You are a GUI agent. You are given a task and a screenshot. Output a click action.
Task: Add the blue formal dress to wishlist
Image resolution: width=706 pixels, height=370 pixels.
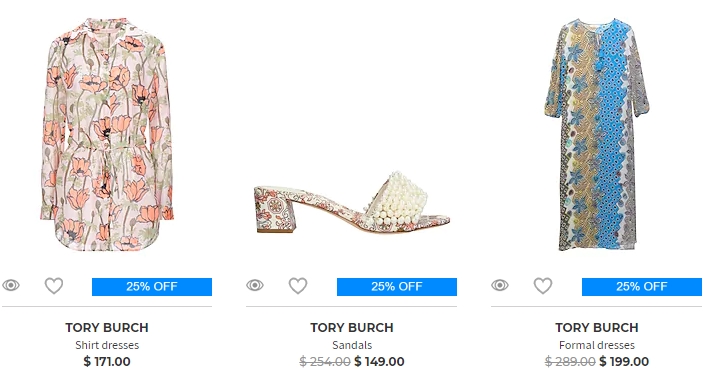pyautogui.click(x=543, y=286)
